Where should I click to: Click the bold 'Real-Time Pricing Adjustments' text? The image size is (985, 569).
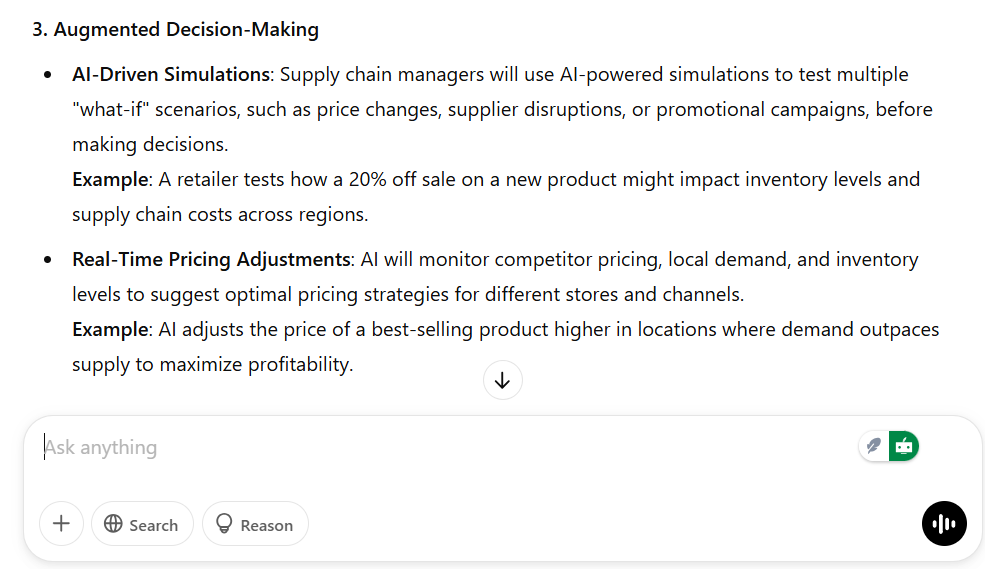pos(211,259)
